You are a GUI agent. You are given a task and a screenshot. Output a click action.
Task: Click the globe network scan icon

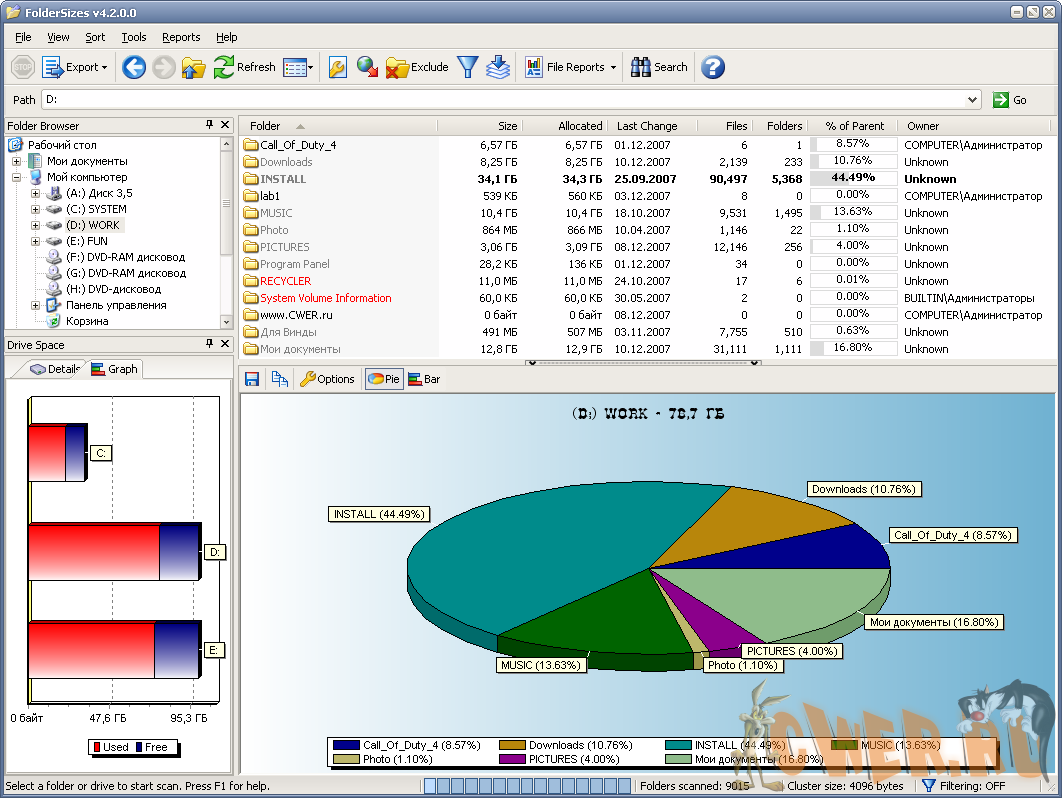[367, 67]
